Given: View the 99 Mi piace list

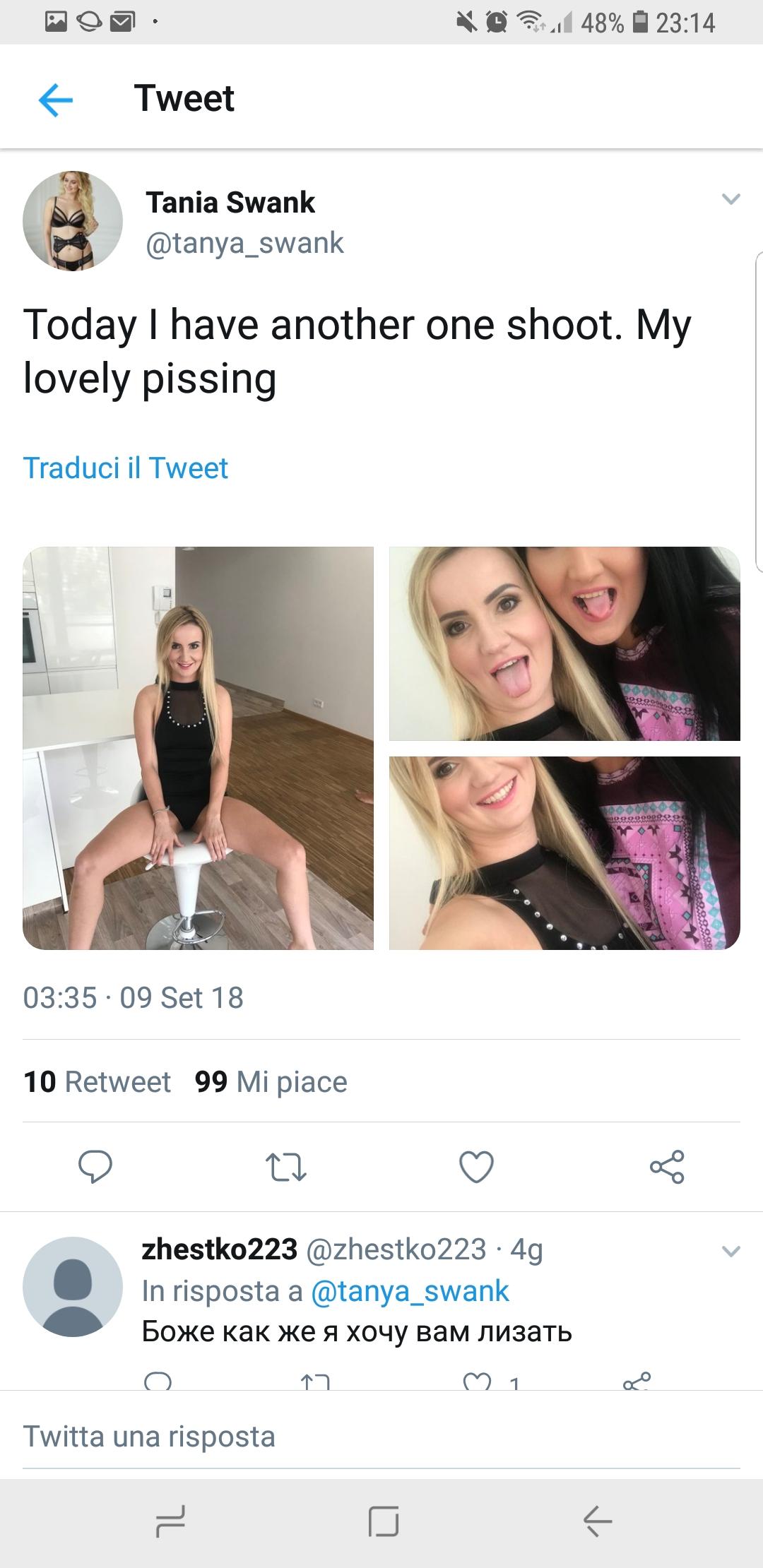Looking at the screenshot, I should 271,1081.
